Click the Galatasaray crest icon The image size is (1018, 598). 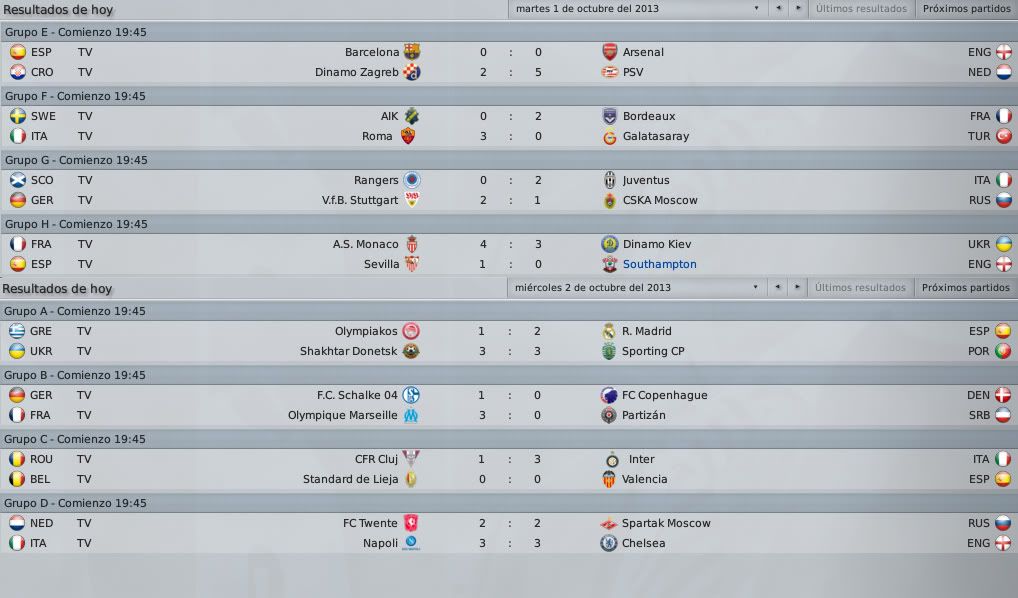610,136
